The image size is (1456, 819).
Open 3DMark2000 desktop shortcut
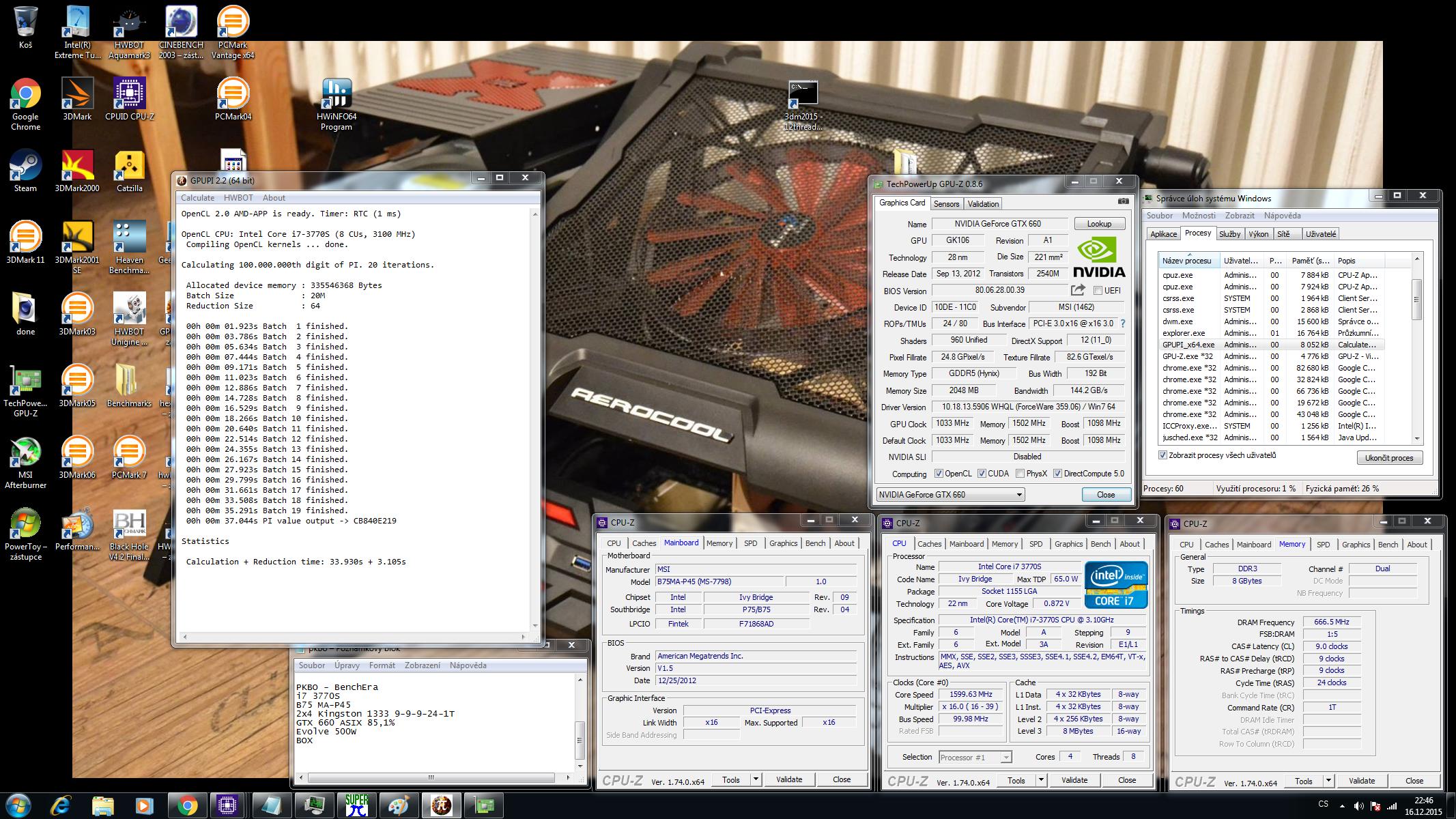(77, 171)
